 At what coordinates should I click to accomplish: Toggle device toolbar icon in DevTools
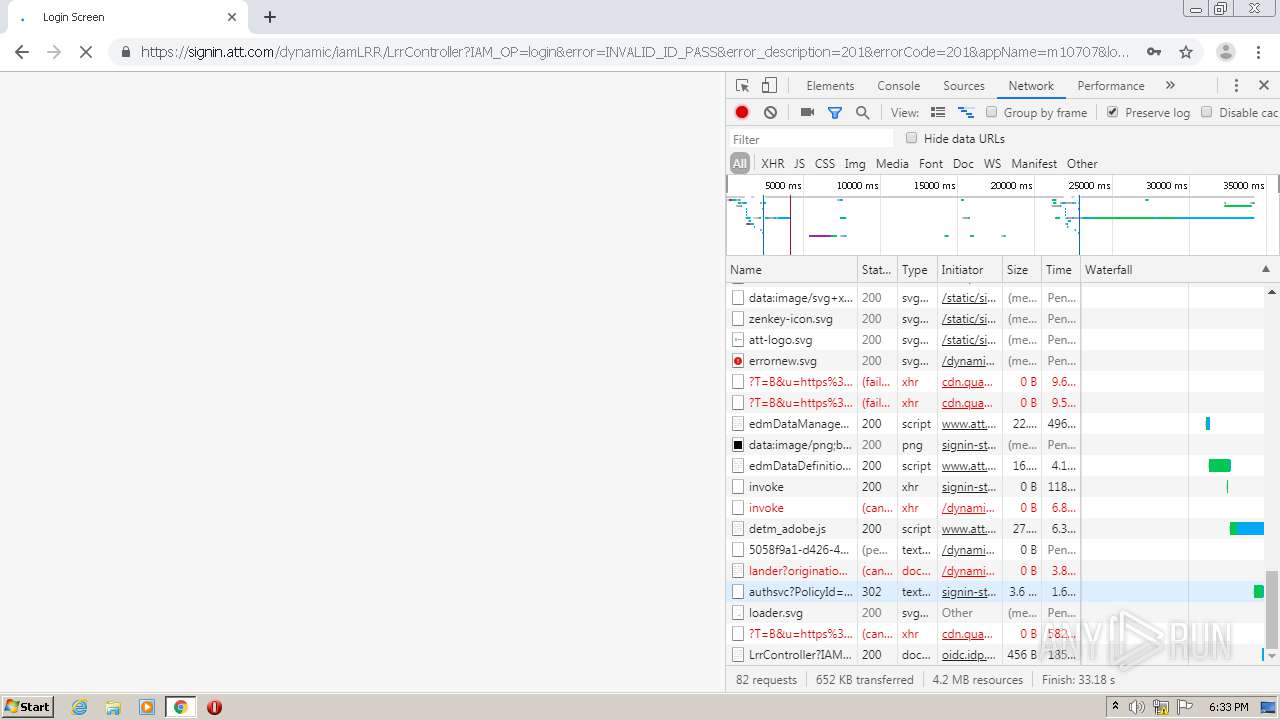pyautogui.click(x=769, y=86)
